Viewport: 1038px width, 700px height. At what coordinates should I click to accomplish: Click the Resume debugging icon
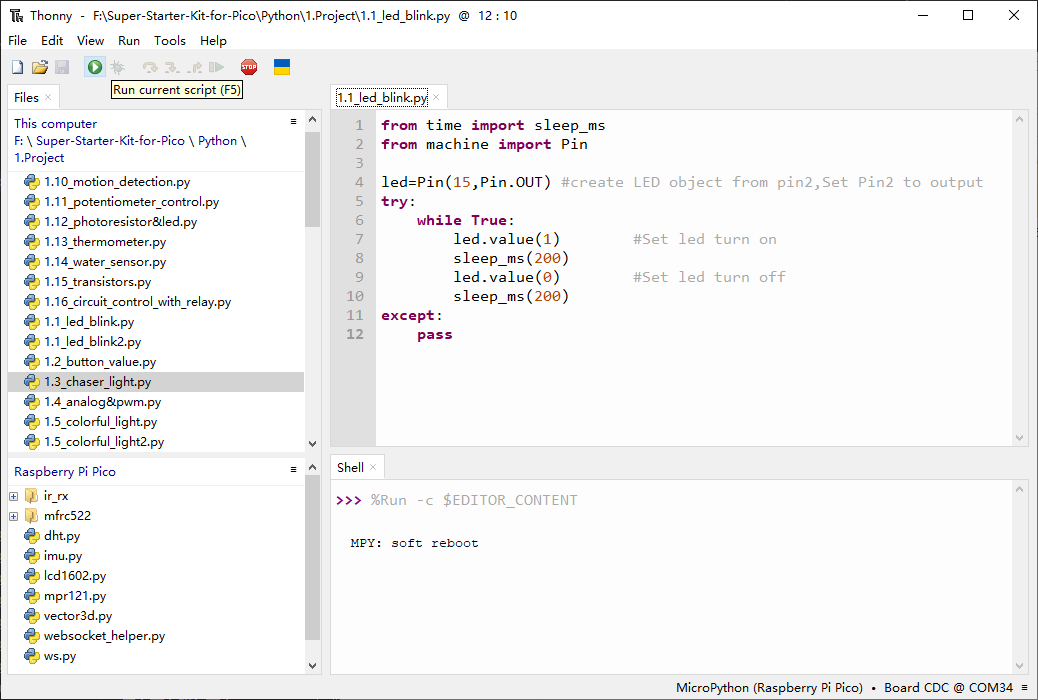pos(216,67)
